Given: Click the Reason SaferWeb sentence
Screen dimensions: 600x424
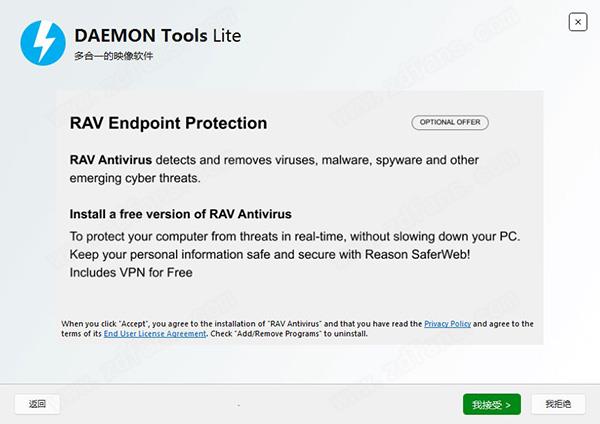Looking at the screenshot, I should 270,254.
